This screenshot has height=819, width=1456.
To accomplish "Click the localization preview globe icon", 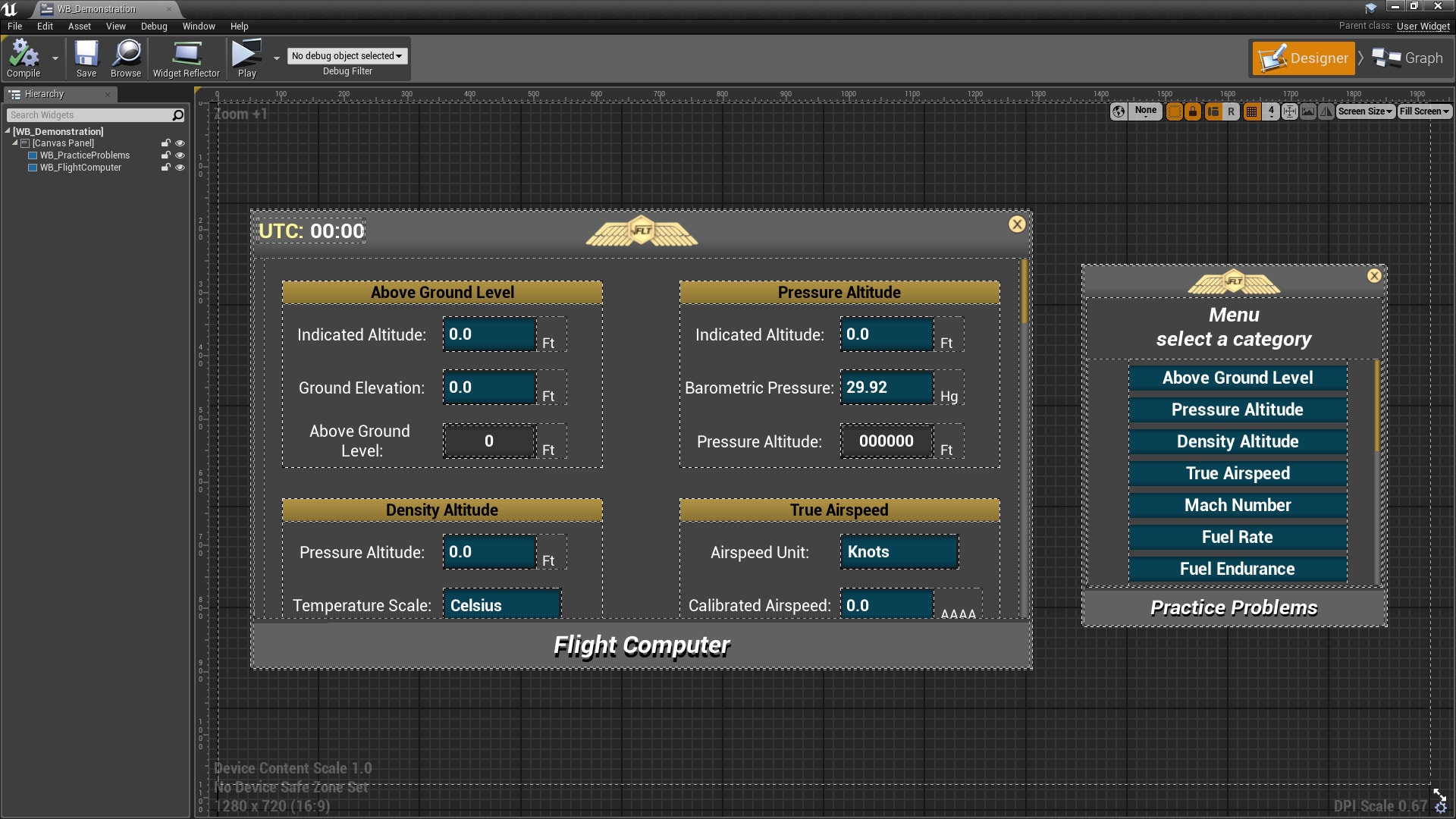I will pos(1119,111).
